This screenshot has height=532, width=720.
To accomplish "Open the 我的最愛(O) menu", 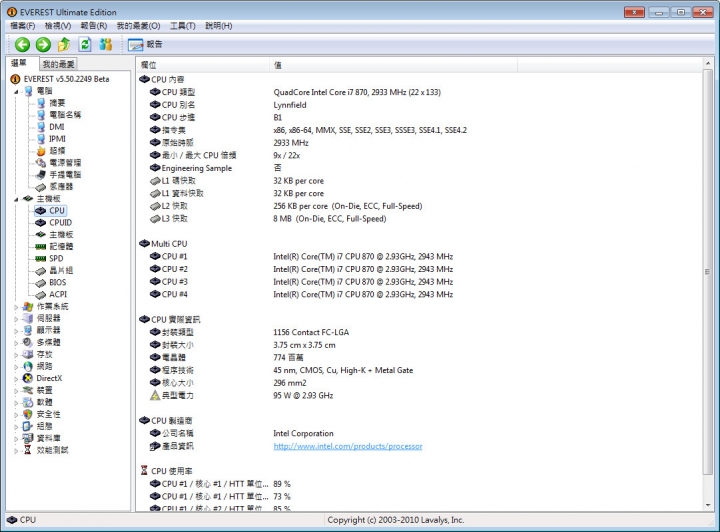I will coord(138,26).
